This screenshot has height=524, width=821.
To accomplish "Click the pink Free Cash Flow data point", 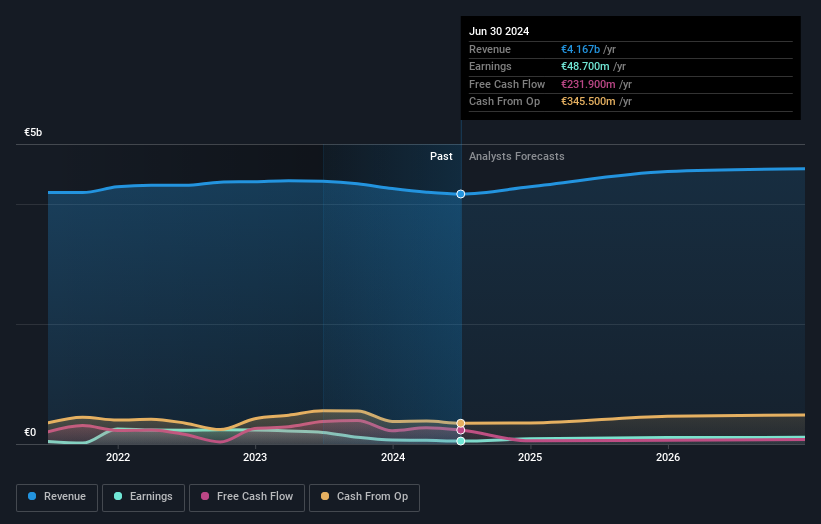I will click(461, 430).
